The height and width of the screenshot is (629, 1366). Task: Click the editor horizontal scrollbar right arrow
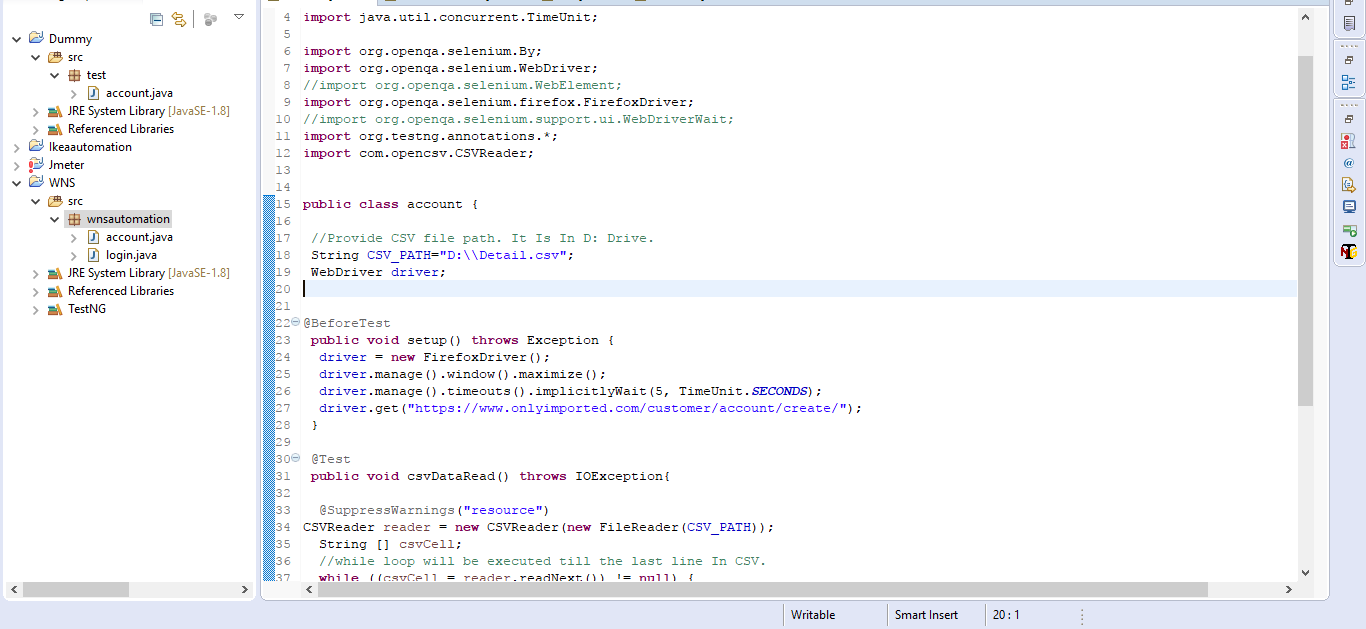click(1290, 590)
